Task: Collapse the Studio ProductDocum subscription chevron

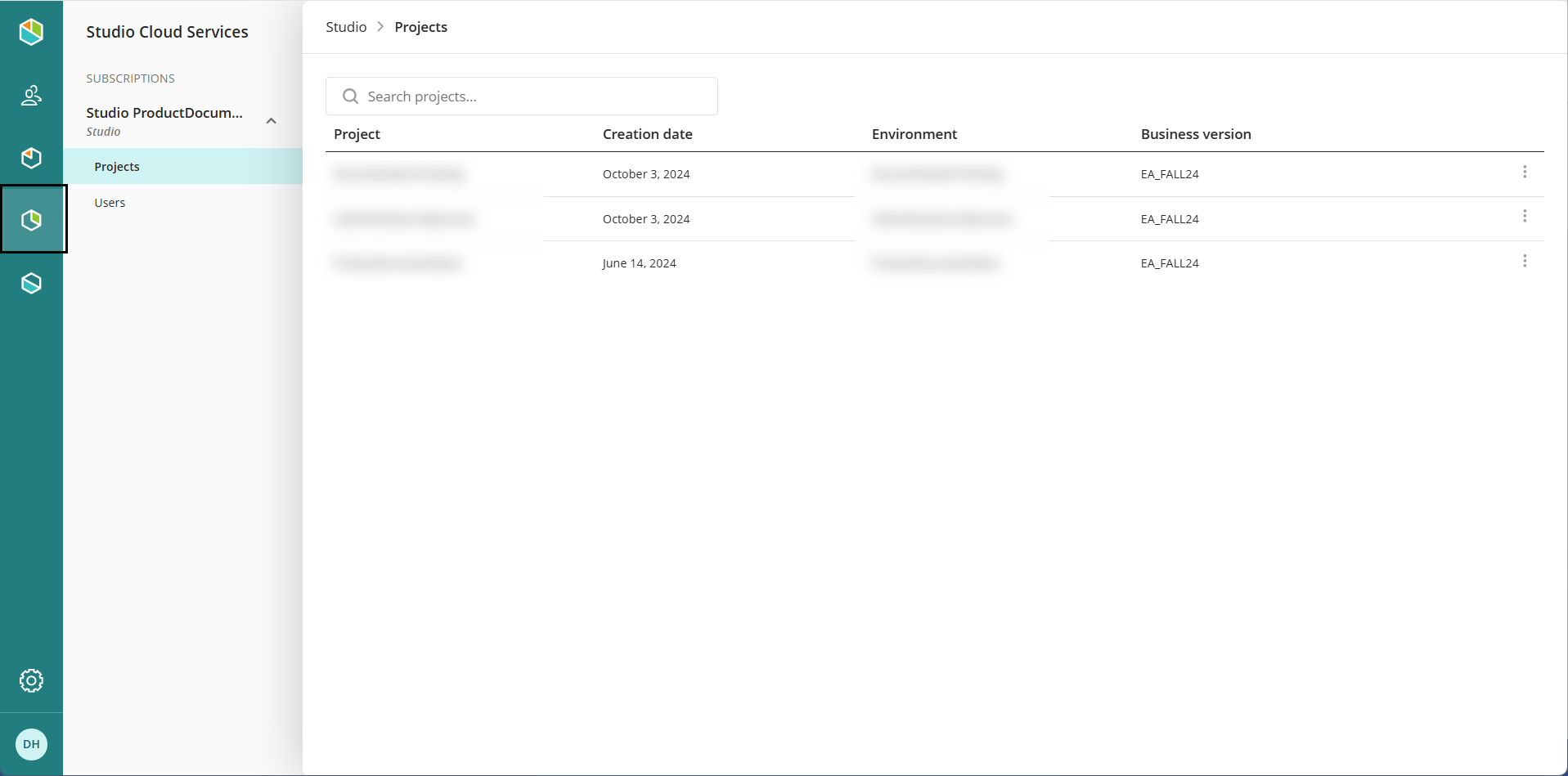Action: coord(272,121)
